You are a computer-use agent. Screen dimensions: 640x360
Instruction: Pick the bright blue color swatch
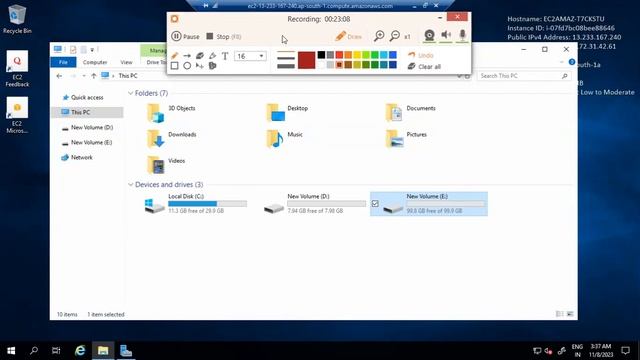coord(392,55)
